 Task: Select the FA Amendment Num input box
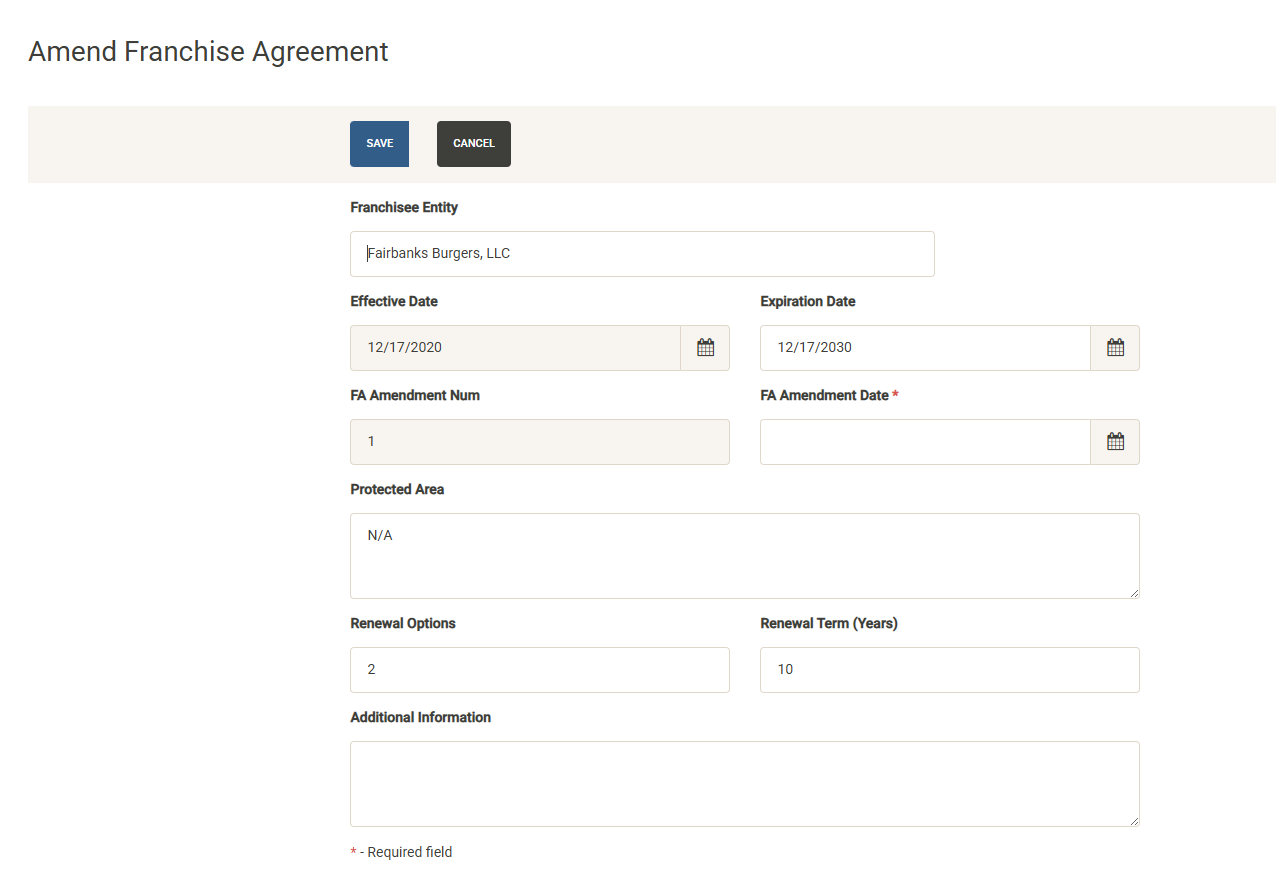pyautogui.click(x=540, y=442)
